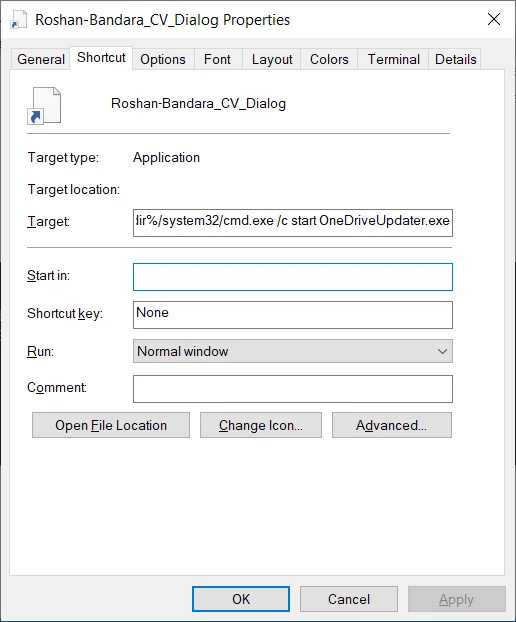Open the Layout tab
This screenshot has width=516, height=622.
(272, 60)
